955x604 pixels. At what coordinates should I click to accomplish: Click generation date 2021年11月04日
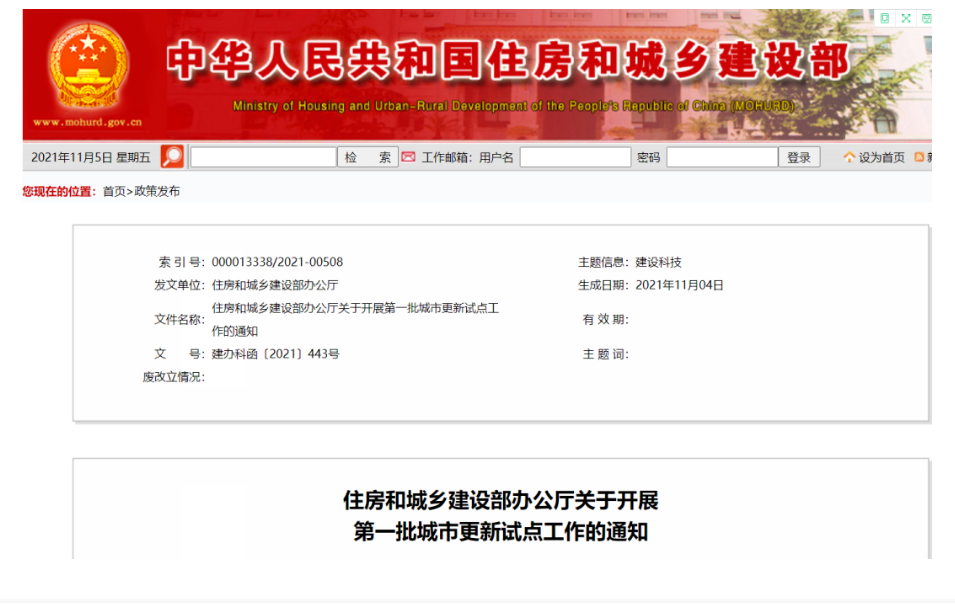[x=679, y=285]
